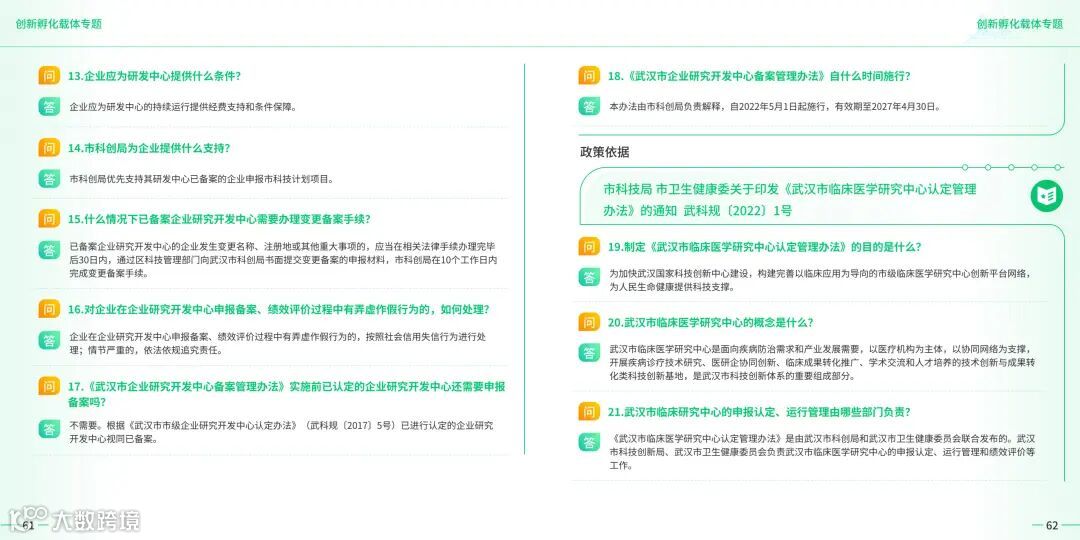This screenshot has width=1080, height=540.
Task: Click question 19 about 认定管理办法的目的
Action: coord(765,246)
